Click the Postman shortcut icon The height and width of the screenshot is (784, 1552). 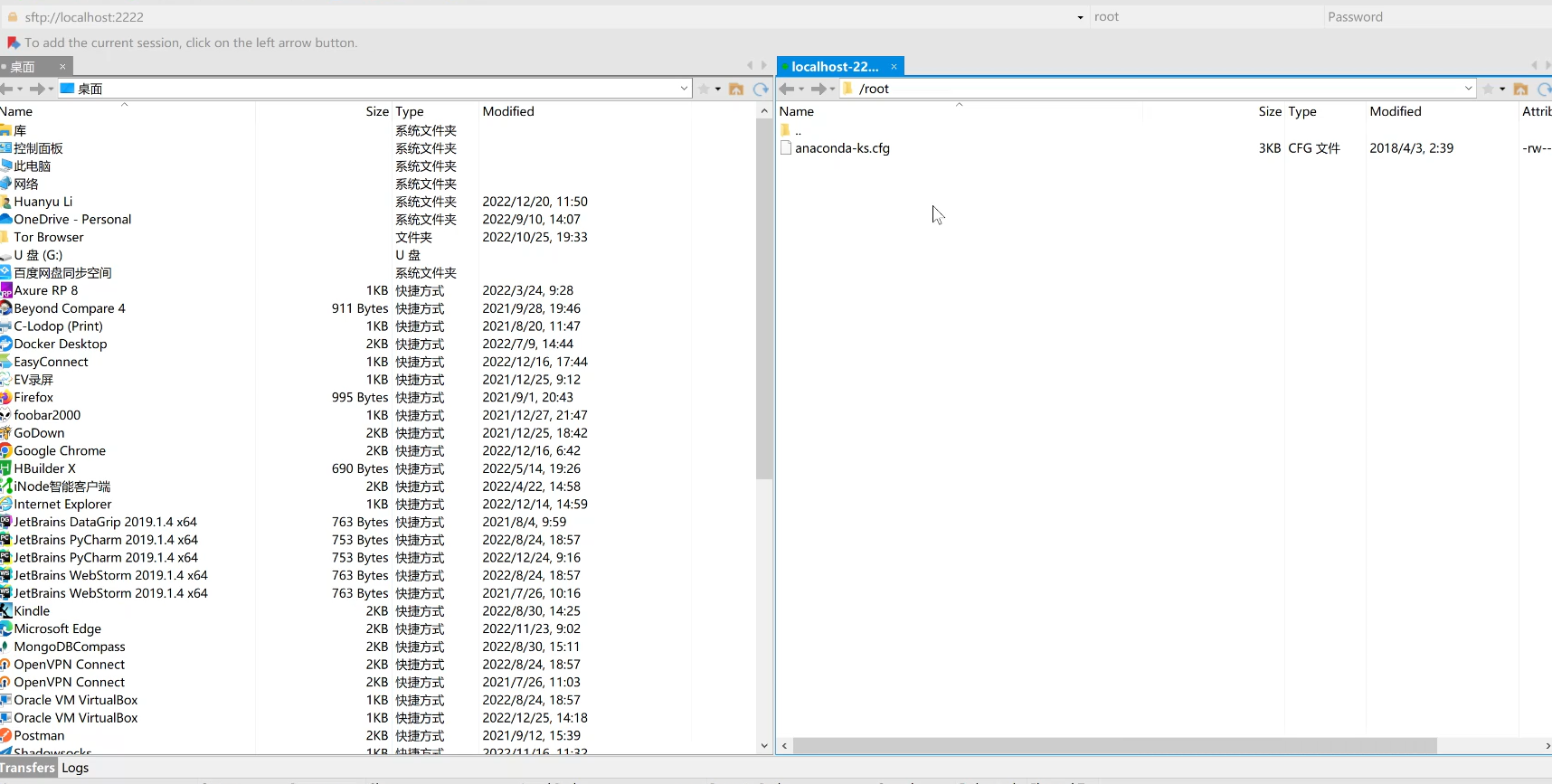tap(6, 735)
